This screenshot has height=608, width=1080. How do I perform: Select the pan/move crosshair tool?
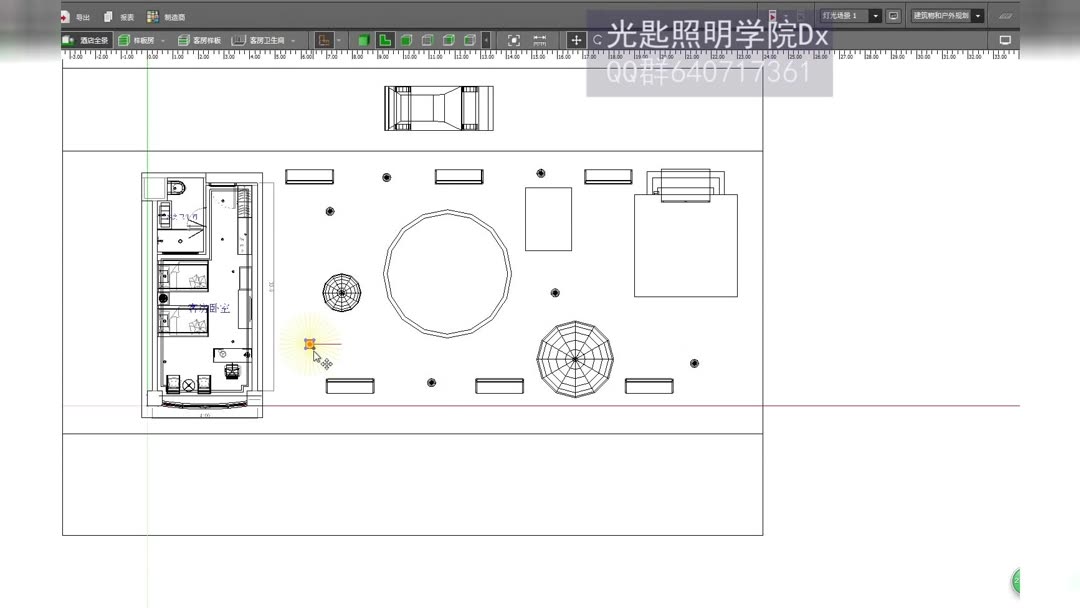click(x=576, y=40)
